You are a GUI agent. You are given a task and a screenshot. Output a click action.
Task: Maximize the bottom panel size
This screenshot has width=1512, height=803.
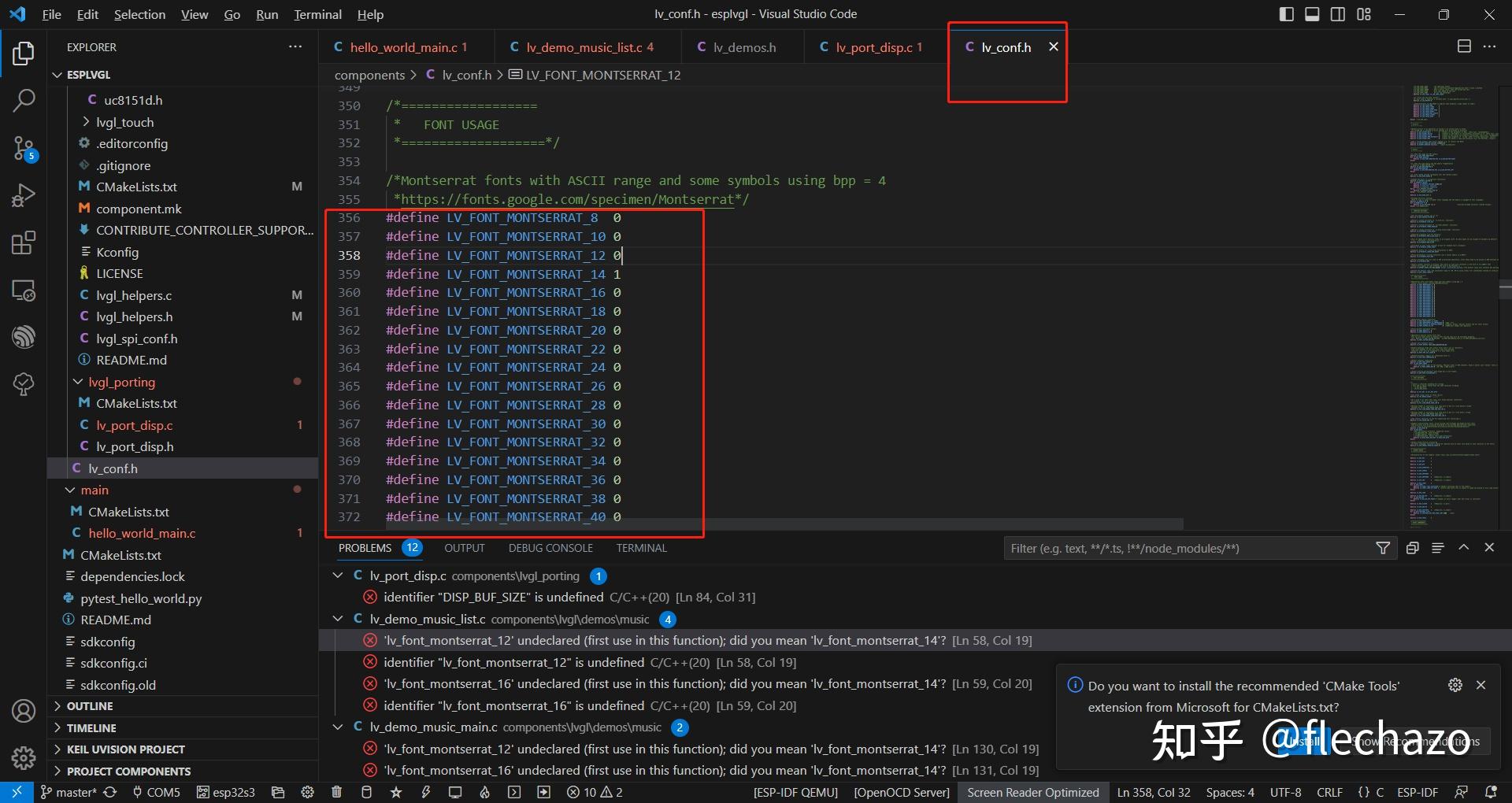1463,548
